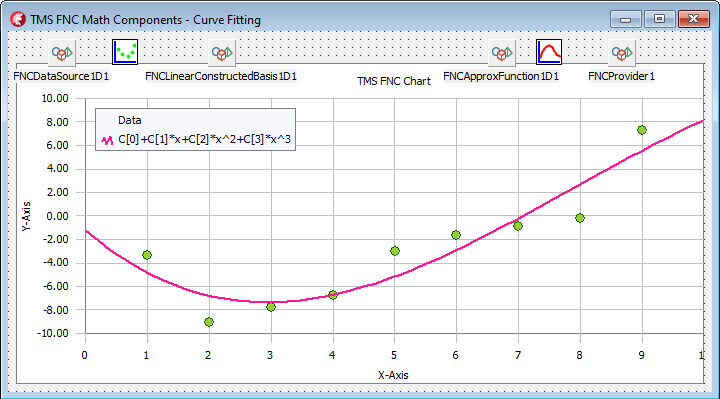Click the polynomial formula legend entry

pos(204,139)
